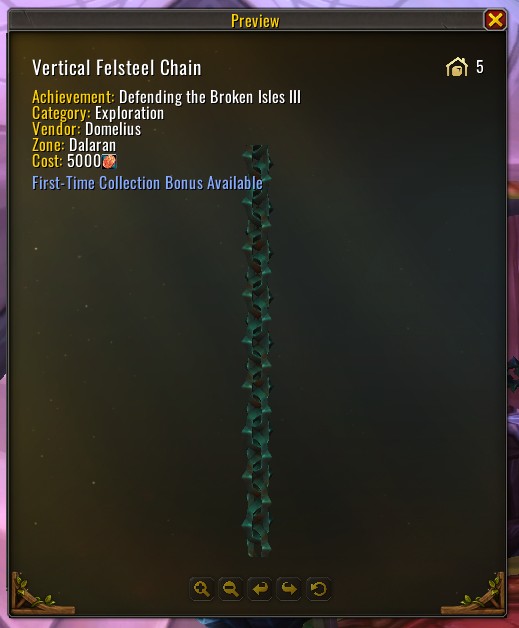Click the 5000 cost amount
Image resolution: width=519 pixels, height=628 pixels.
pos(84,161)
